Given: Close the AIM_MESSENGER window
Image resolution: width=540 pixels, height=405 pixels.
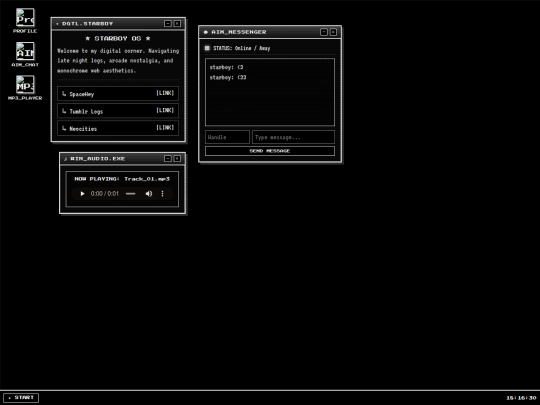Looking at the screenshot, I should (x=333, y=32).
